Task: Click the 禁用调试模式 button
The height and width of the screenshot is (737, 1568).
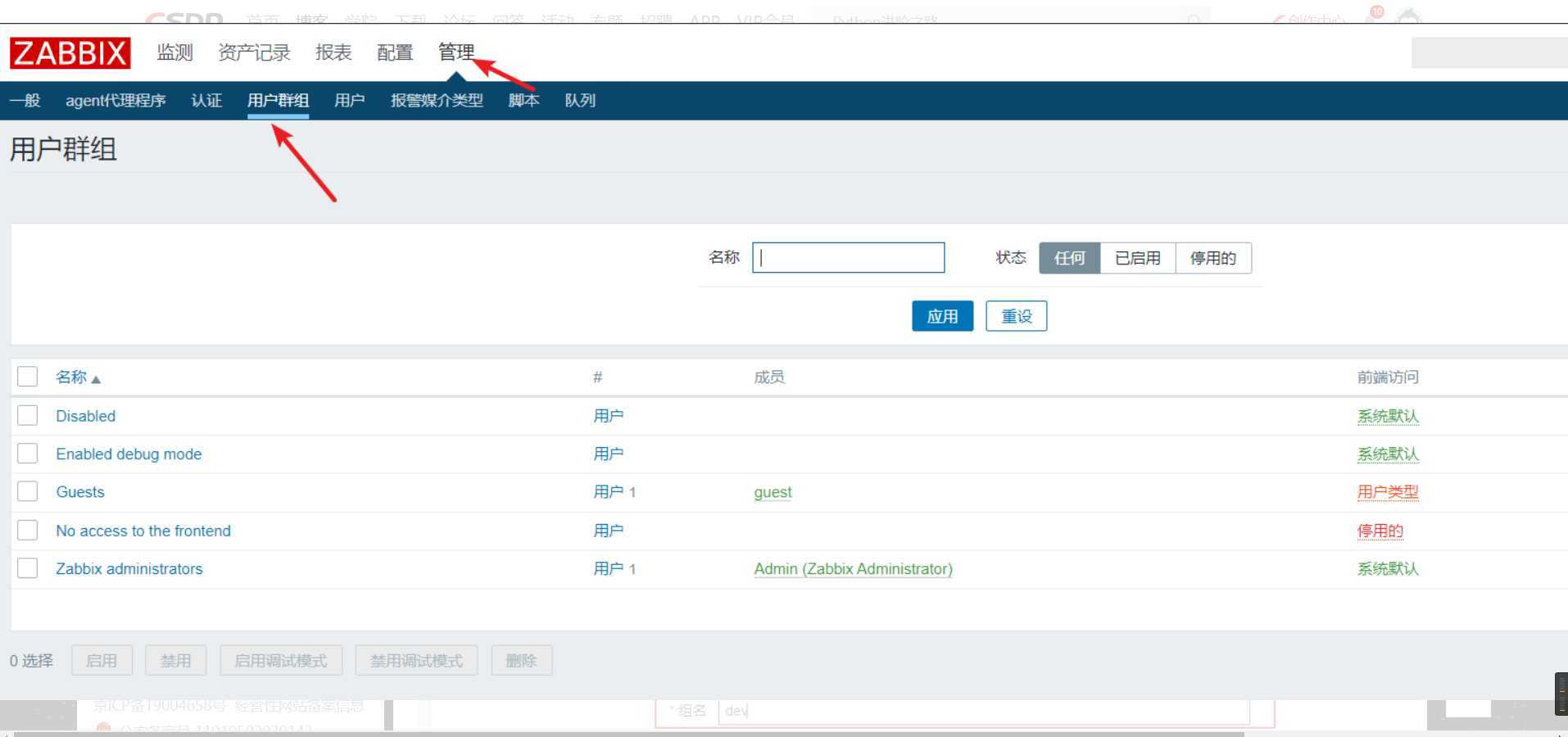Action: [416, 660]
